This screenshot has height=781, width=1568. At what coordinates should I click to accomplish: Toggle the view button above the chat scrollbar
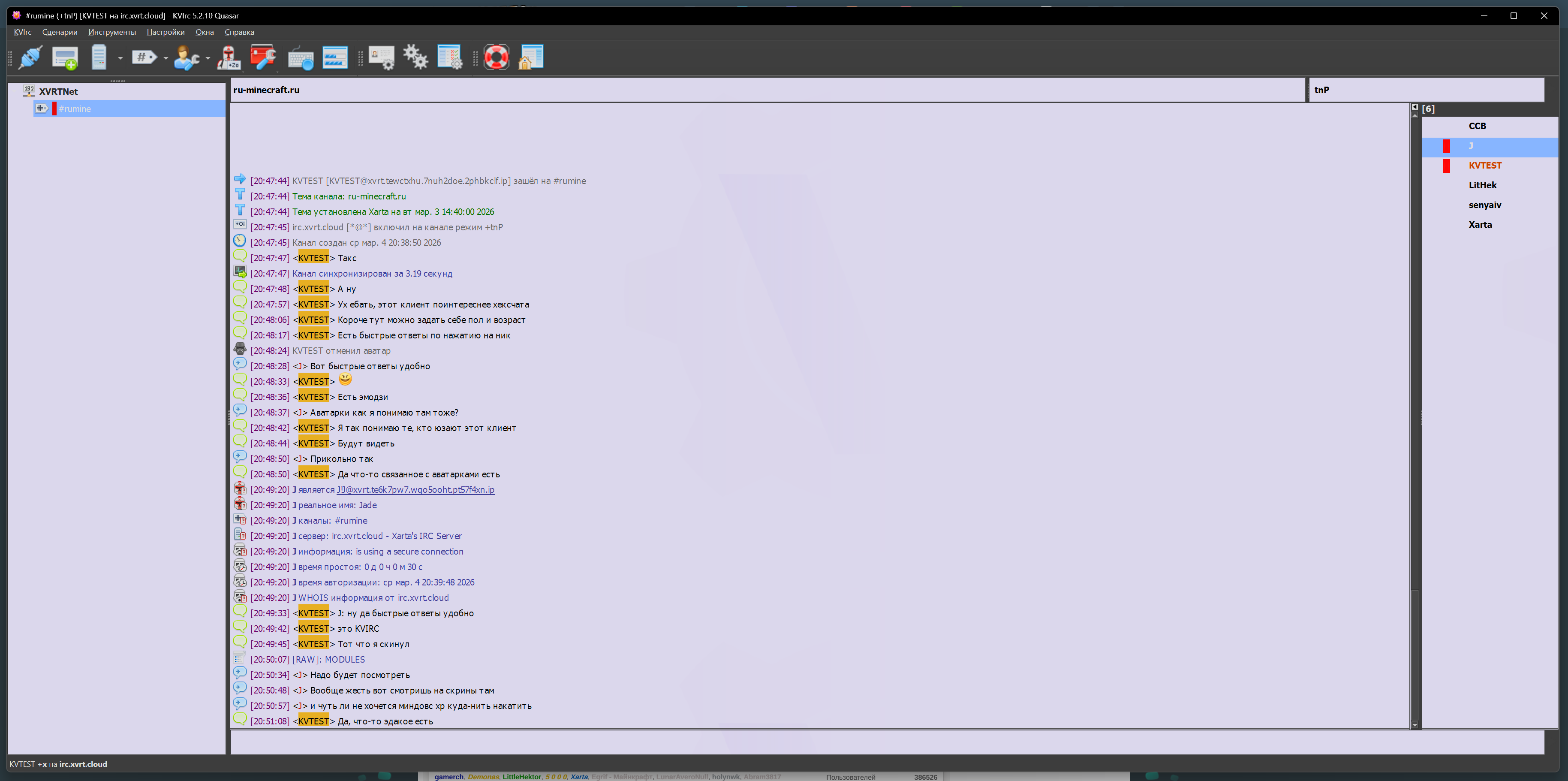tap(1415, 107)
